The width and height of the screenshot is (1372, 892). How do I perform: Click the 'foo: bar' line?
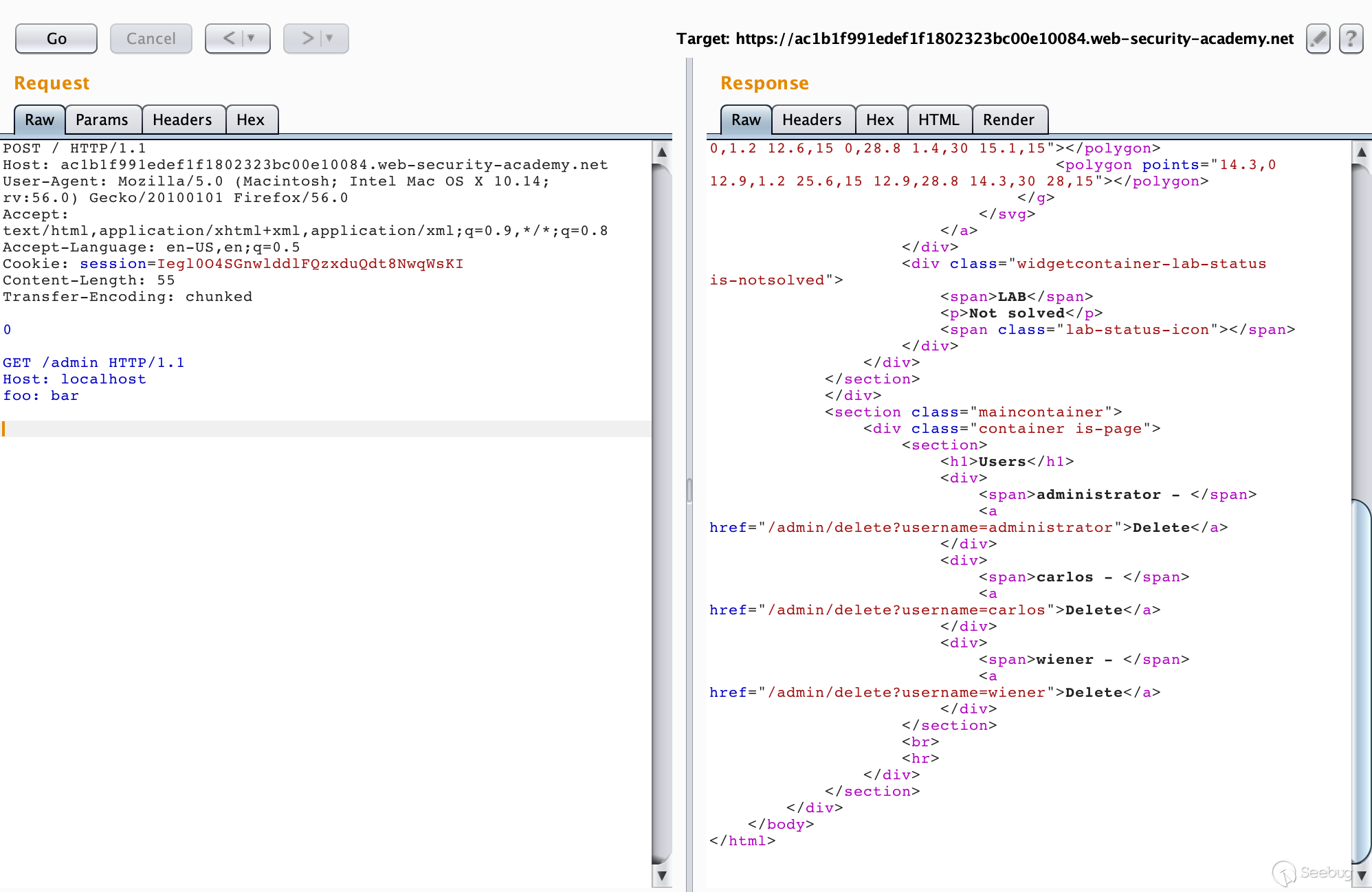41,396
